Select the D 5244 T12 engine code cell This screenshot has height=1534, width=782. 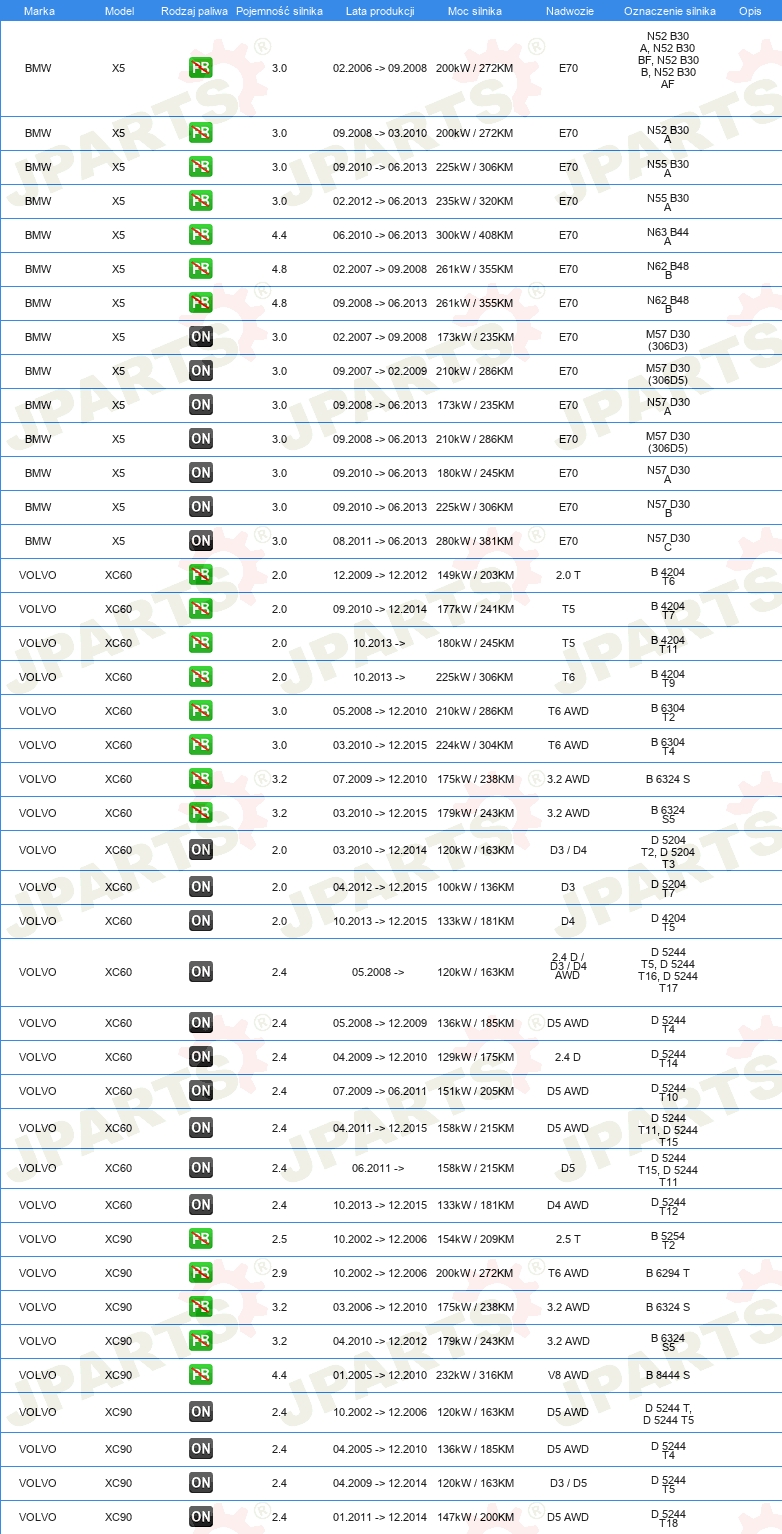click(668, 1205)
